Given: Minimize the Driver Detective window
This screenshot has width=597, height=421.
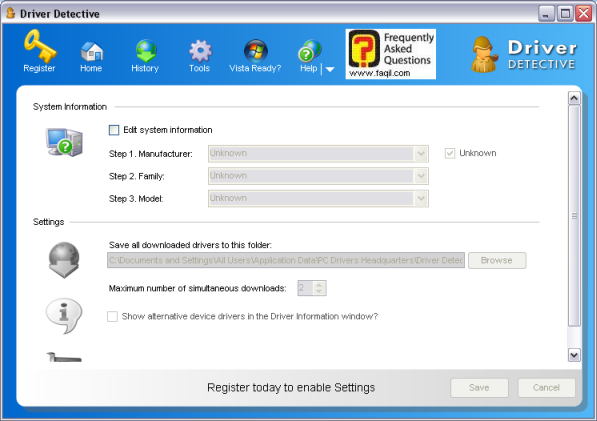Looking at the screenshot, I should [546, 14].
